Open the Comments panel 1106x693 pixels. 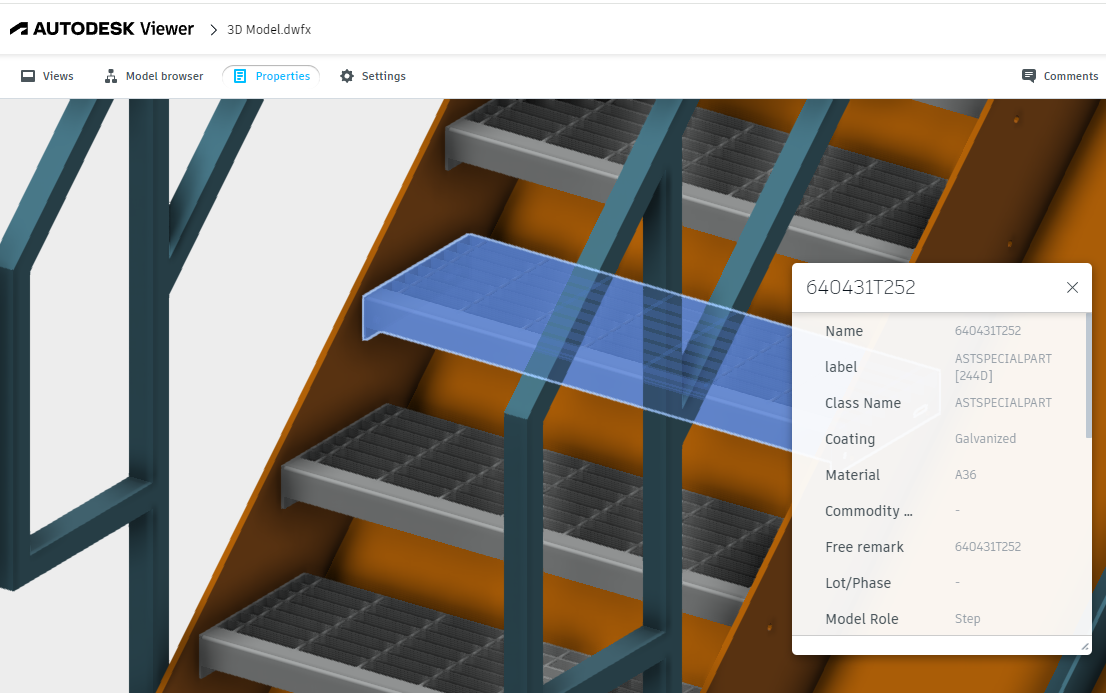[1060, 76]
